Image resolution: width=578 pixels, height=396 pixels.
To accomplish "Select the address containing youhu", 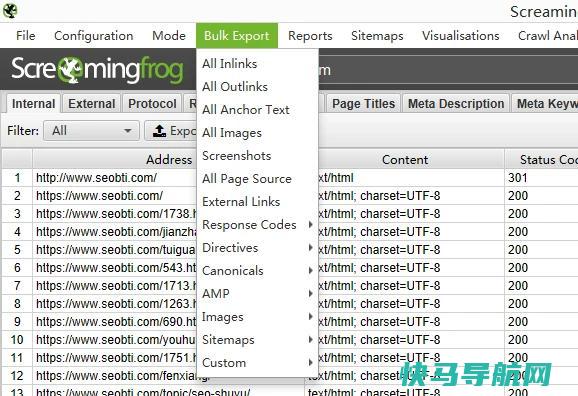I will pyautogui.click(x=116, y=340).
